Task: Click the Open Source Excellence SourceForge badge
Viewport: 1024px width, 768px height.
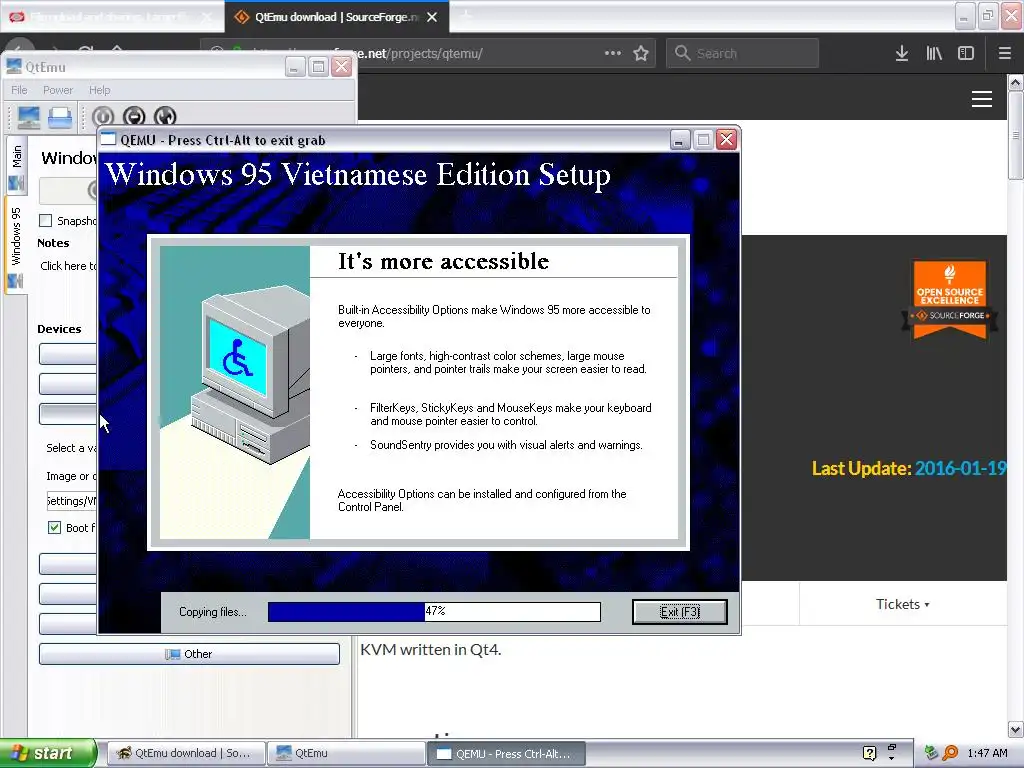Action: pos(950,299)
